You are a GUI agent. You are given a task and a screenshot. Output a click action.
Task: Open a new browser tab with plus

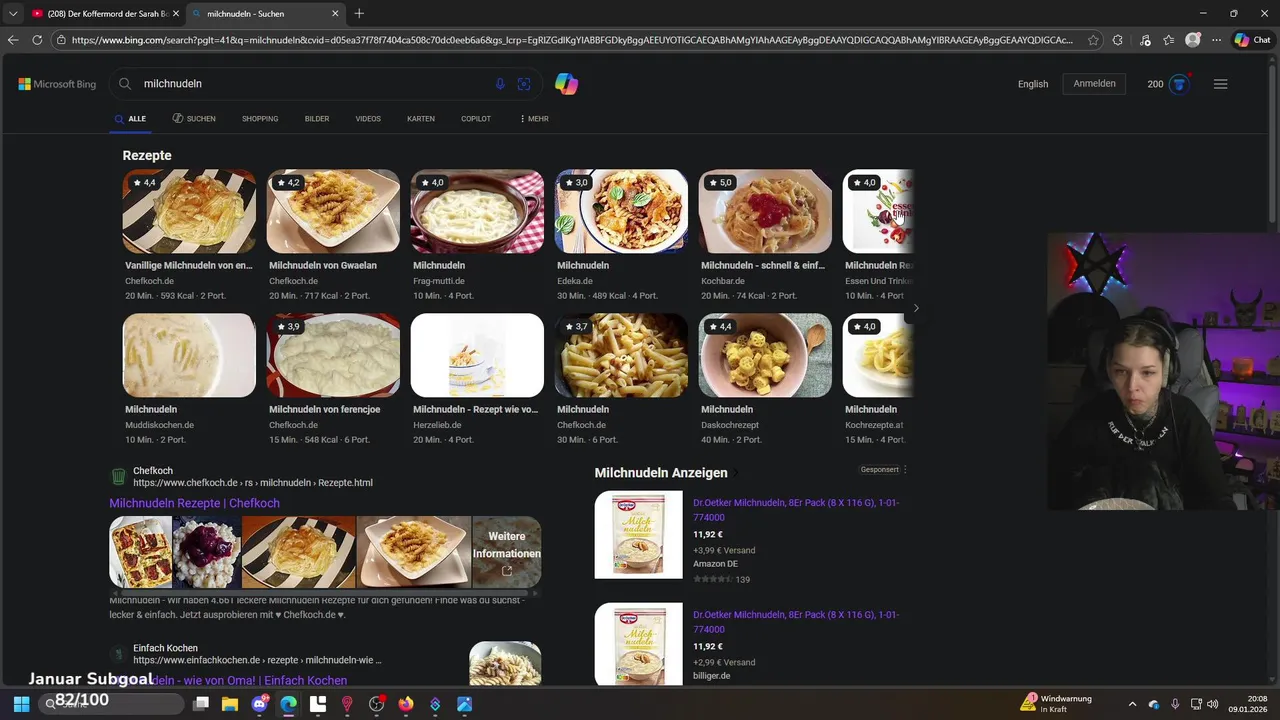click(x=359, y=13)
